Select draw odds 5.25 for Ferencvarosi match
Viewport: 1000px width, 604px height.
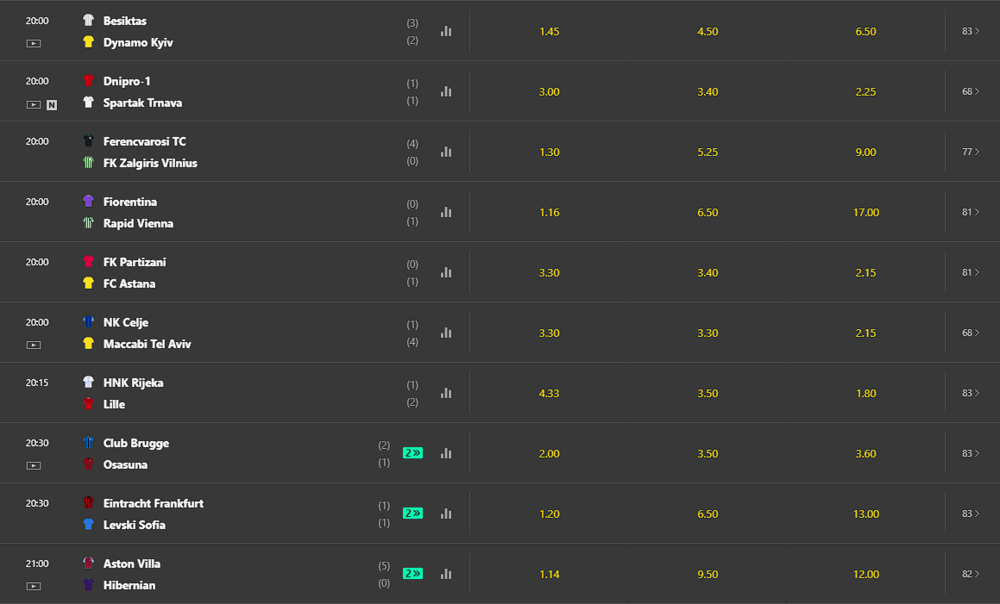click(707, 152)
